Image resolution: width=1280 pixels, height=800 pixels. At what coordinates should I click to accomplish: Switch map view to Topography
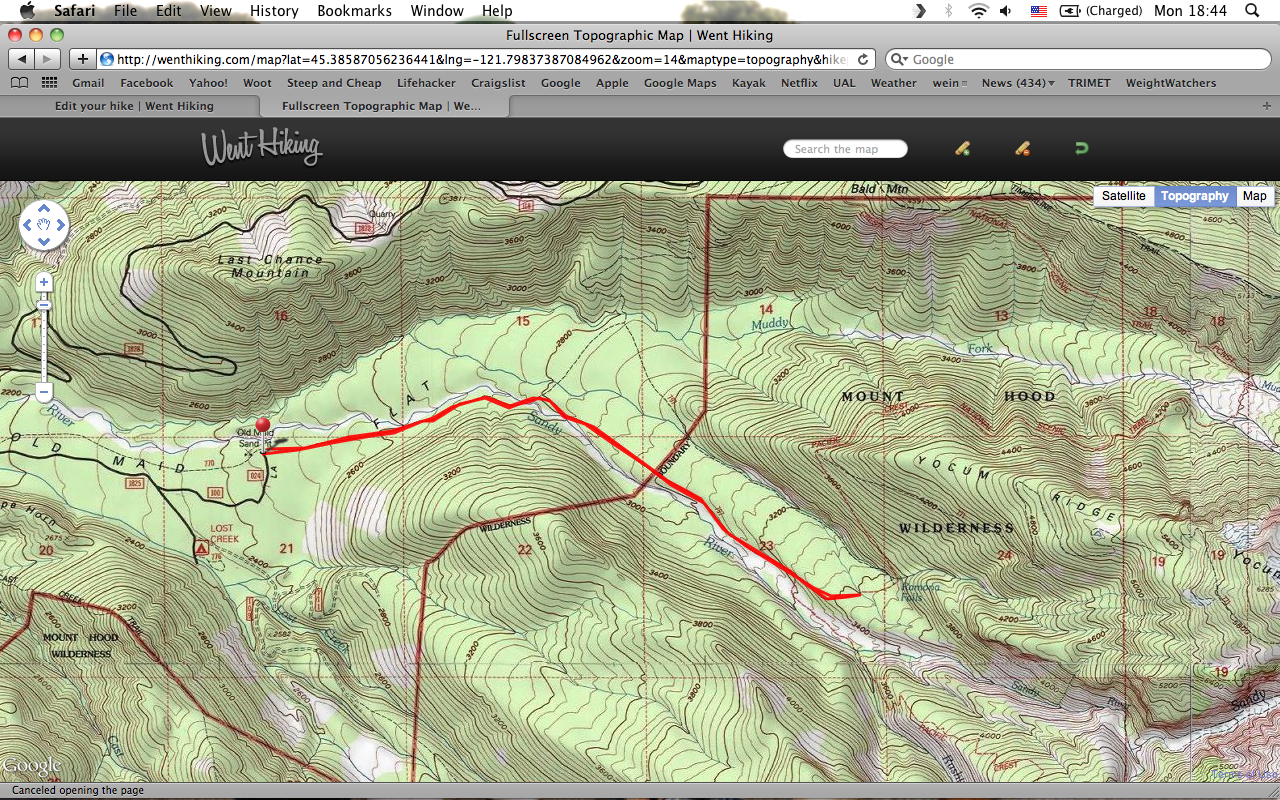1195,196
